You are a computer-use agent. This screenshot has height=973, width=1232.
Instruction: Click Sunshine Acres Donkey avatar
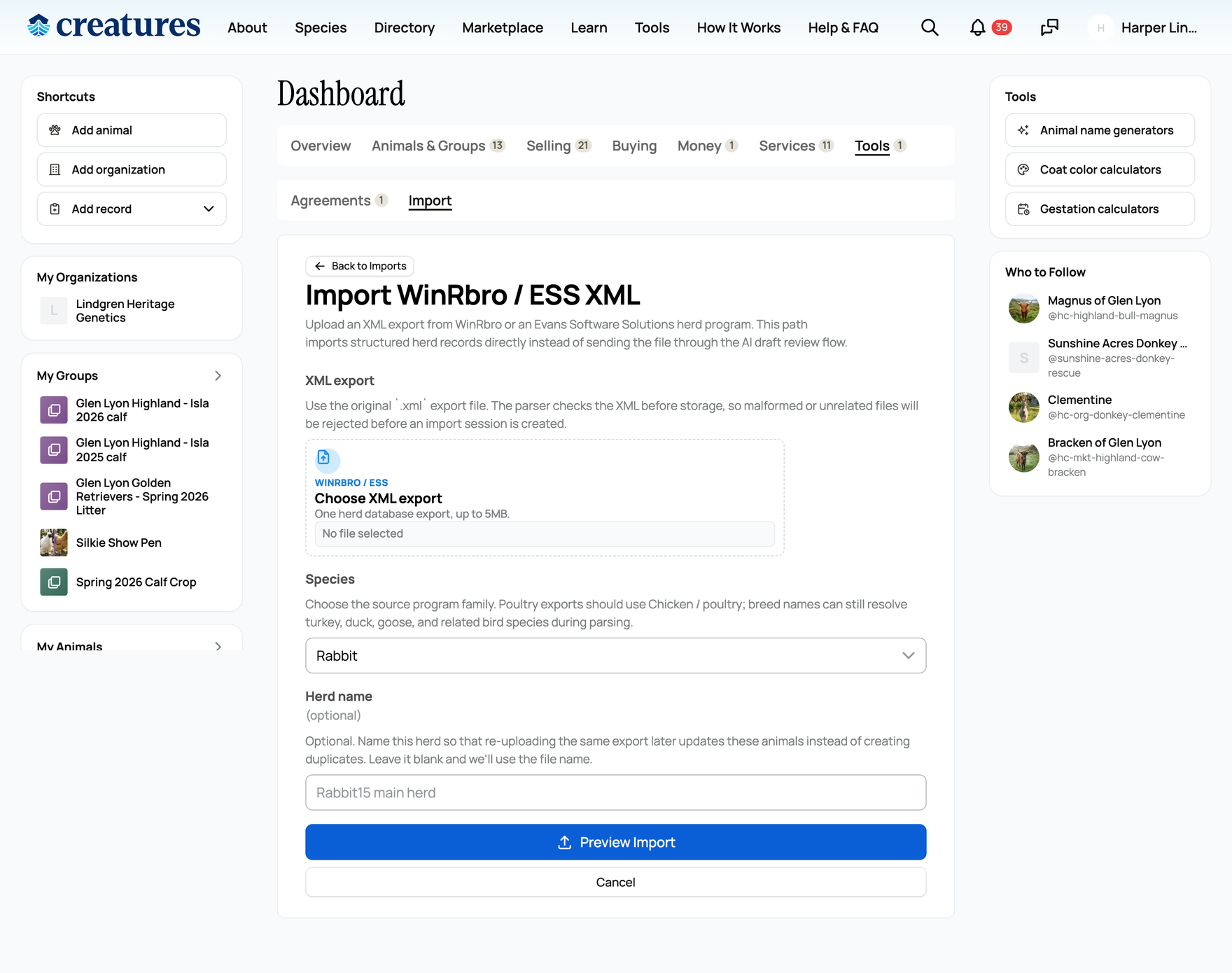pyautogui.click(x=1023, y=358)
